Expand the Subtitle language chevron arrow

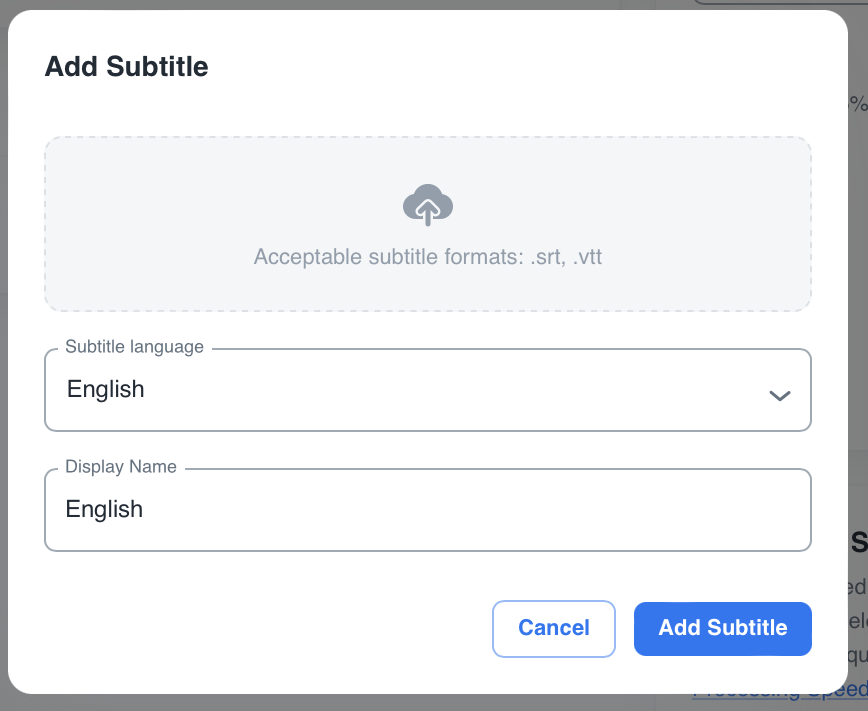pyautogui.click(x=779, y=395)
